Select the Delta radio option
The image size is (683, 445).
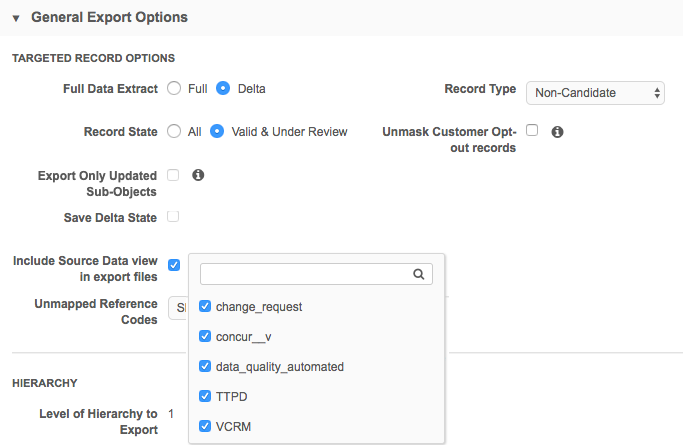224,88
